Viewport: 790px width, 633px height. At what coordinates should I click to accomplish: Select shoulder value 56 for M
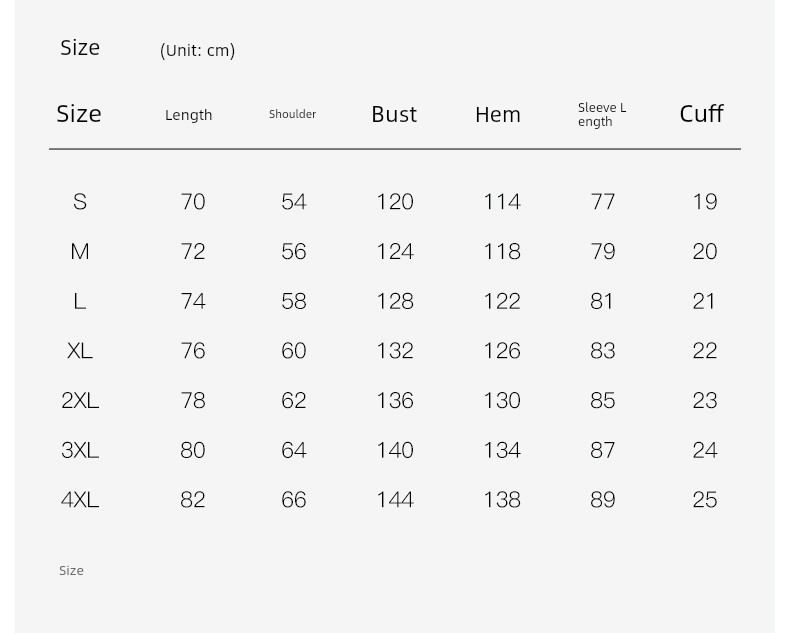pyautogui.click(x=294, y=251)
